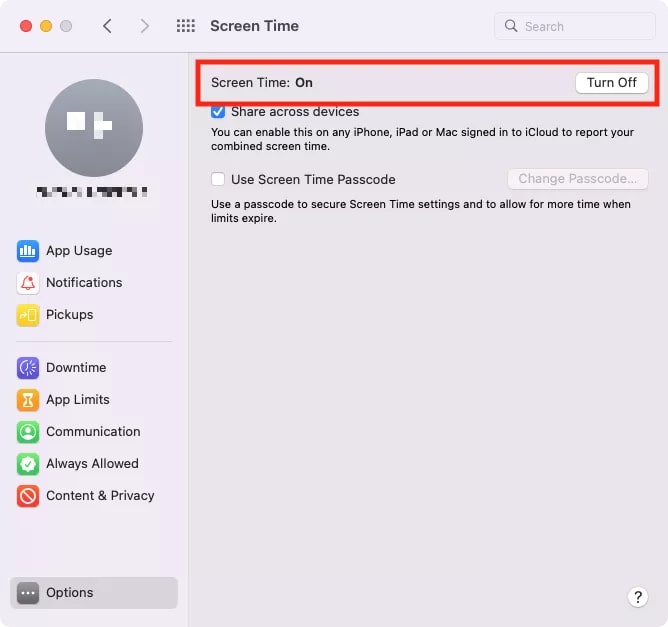The width and height of the screenshot is (668, 627).
Task: Click the user profile avatar picture
Action: 94,128
